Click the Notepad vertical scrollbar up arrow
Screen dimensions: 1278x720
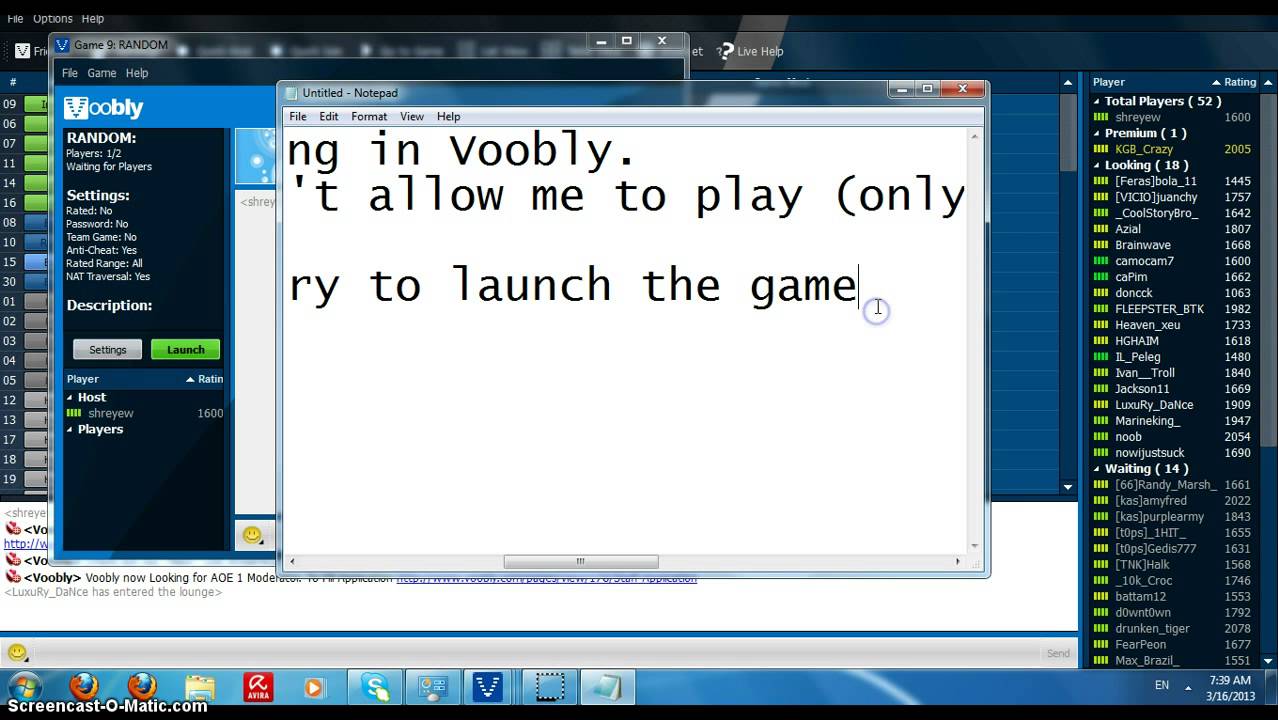click(975, 136)
